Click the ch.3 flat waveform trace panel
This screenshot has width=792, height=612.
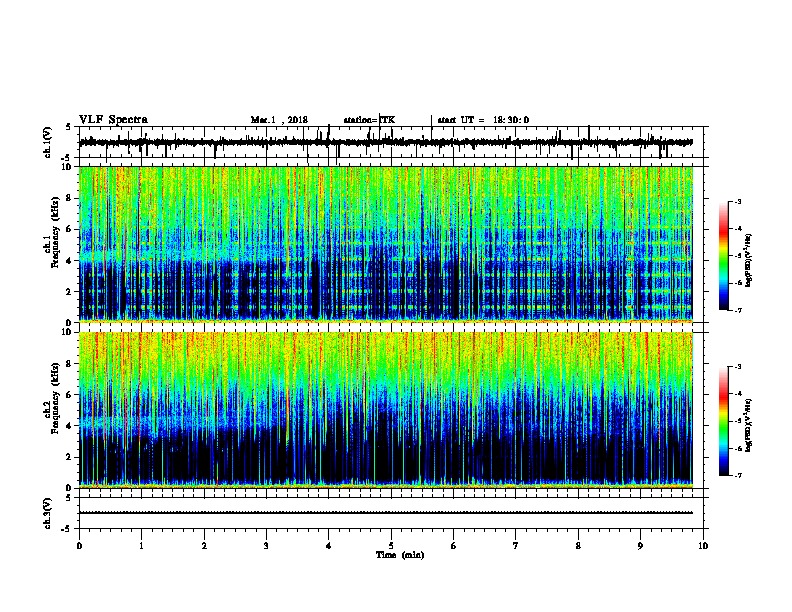pos(390,513)
